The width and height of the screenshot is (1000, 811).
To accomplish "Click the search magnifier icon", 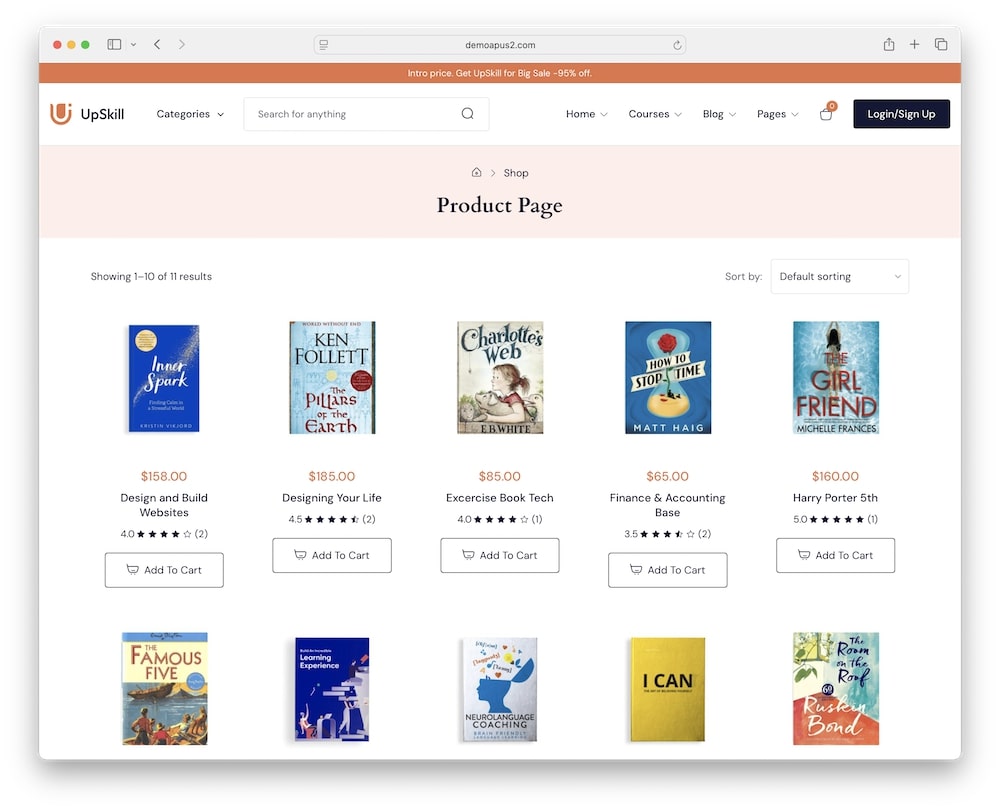I will pos(467,113).
